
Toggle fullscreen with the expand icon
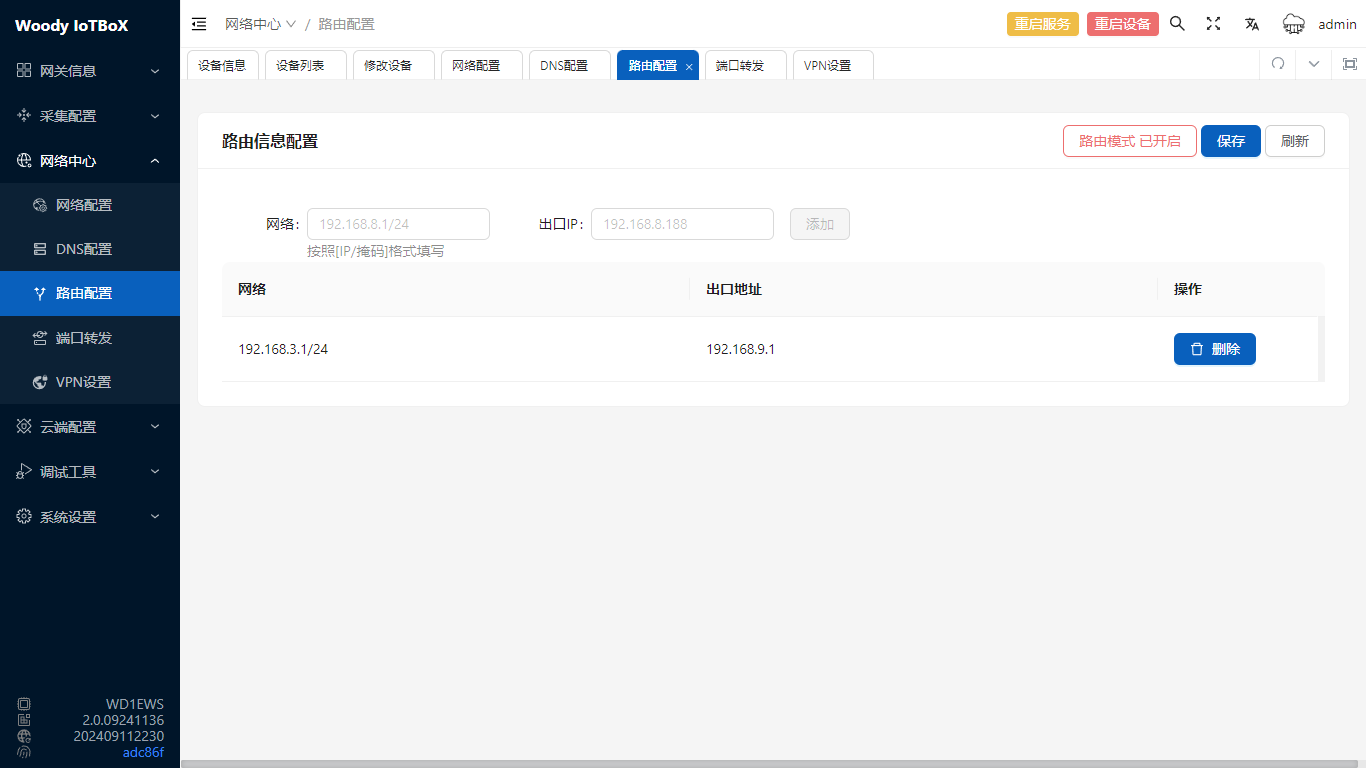tap(1213, 24)
